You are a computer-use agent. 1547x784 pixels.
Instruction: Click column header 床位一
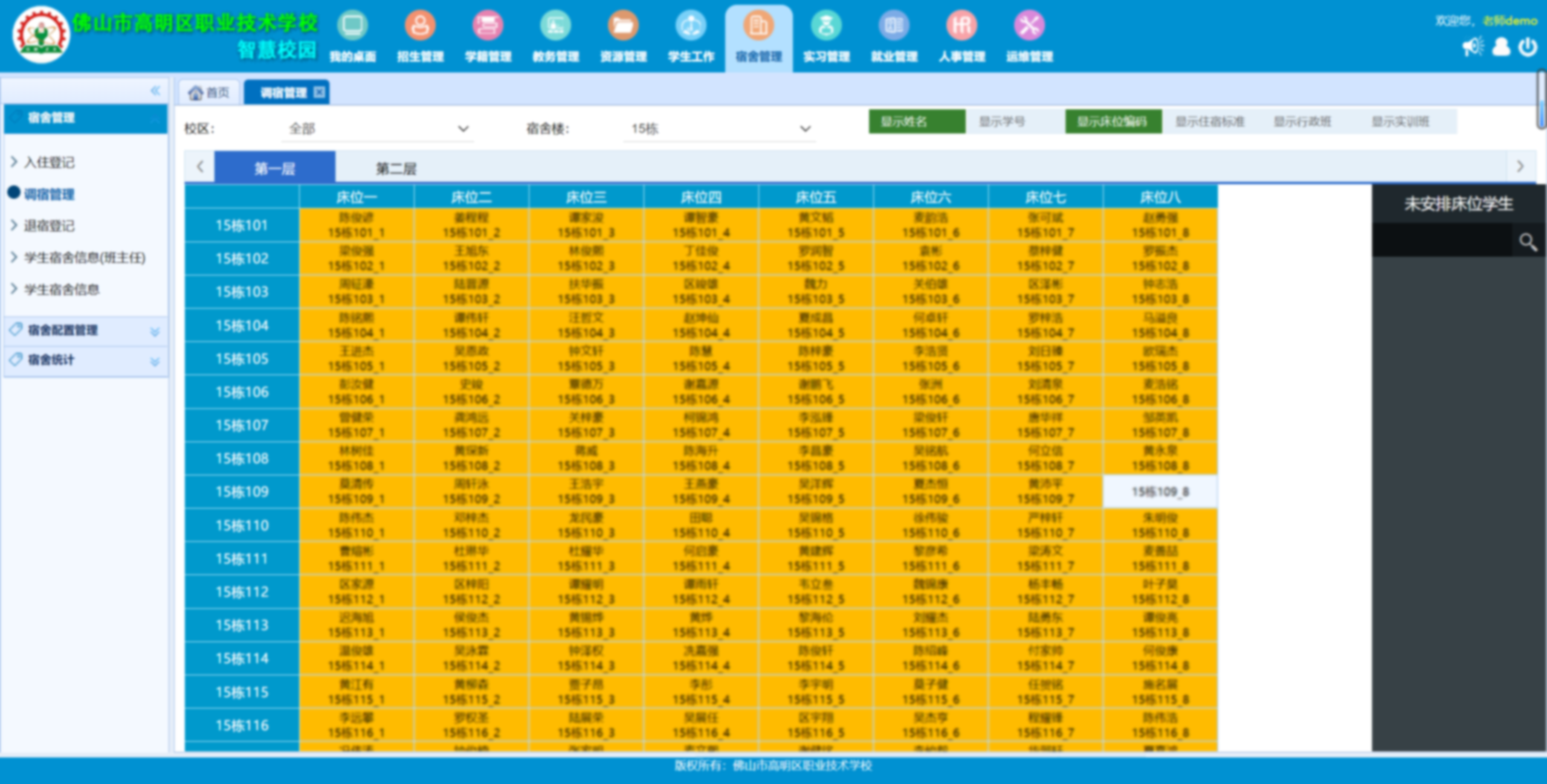tap(357, 197)
